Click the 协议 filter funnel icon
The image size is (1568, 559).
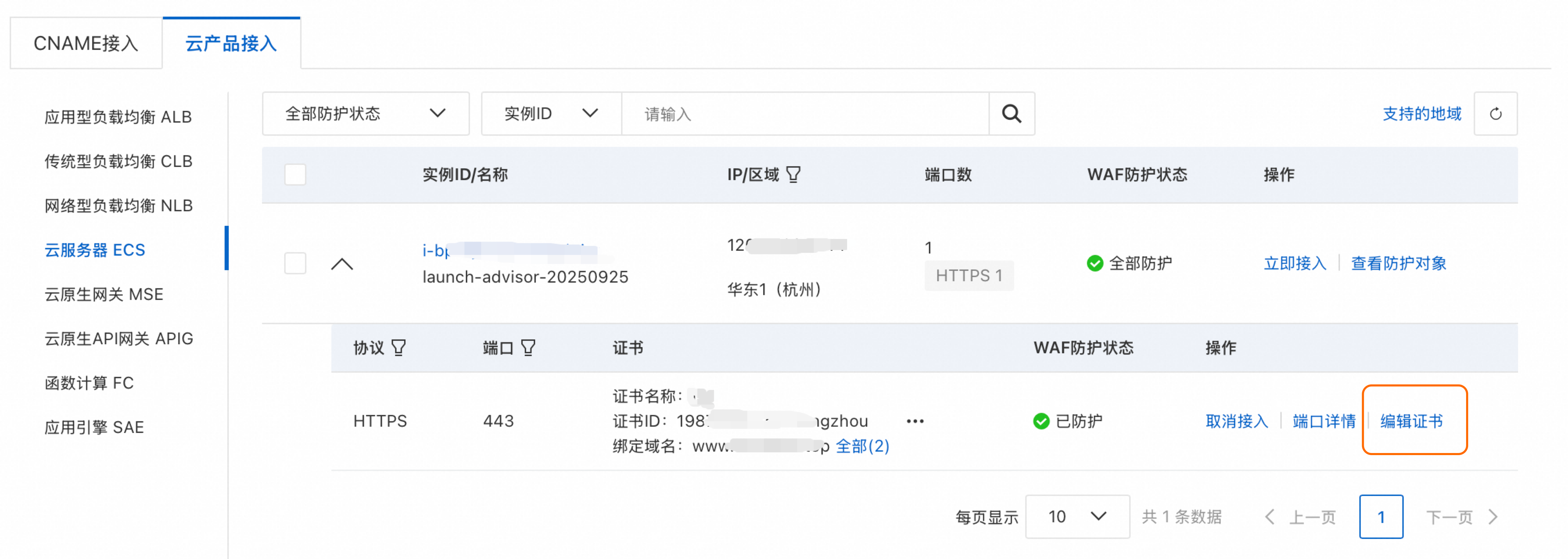click(x=398, y=348)
